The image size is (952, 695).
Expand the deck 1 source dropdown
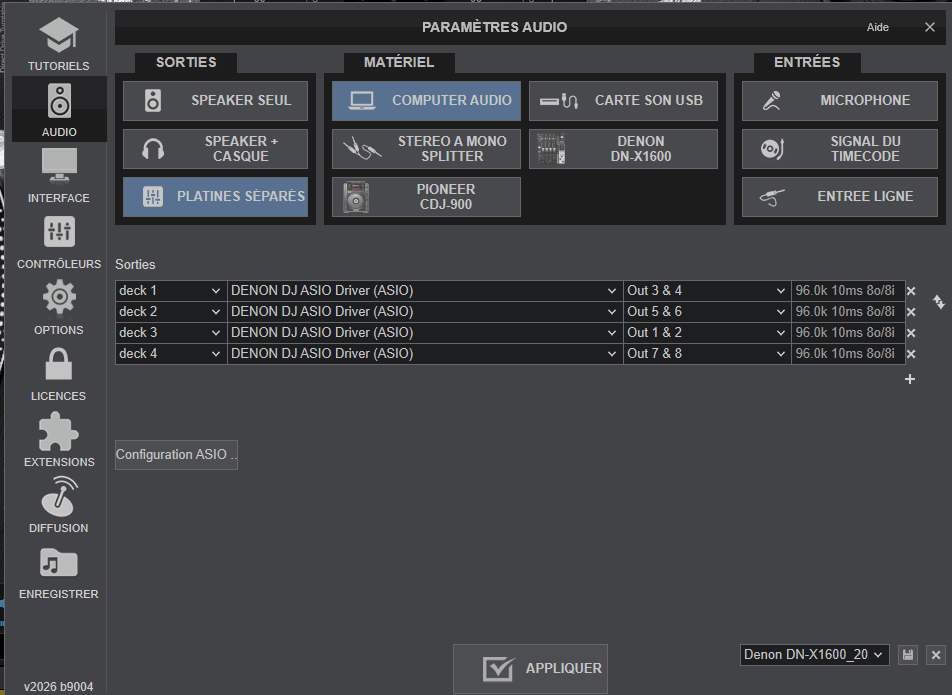pos(171,291)
